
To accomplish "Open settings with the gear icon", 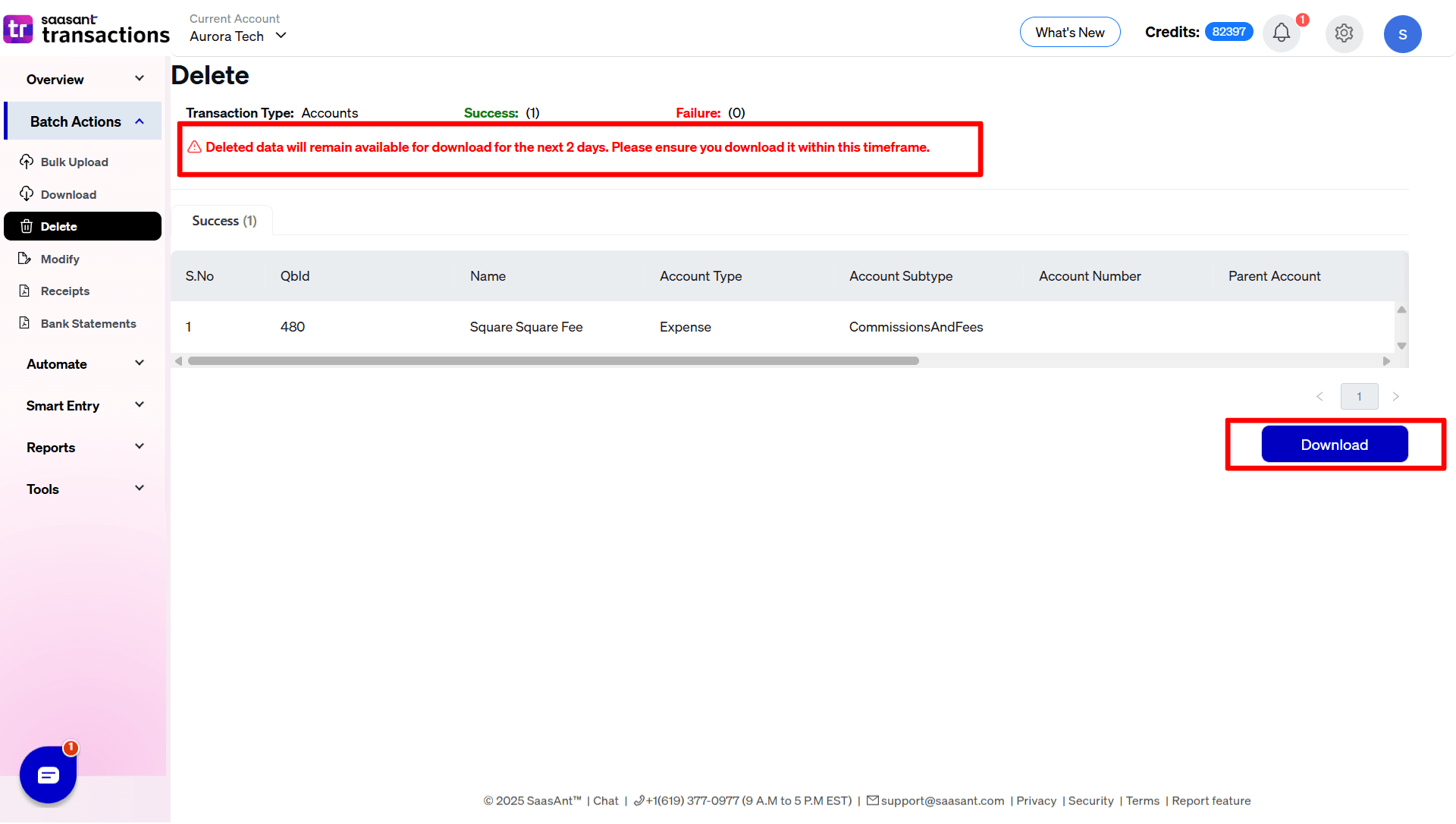I will (x=1344, y=33).
